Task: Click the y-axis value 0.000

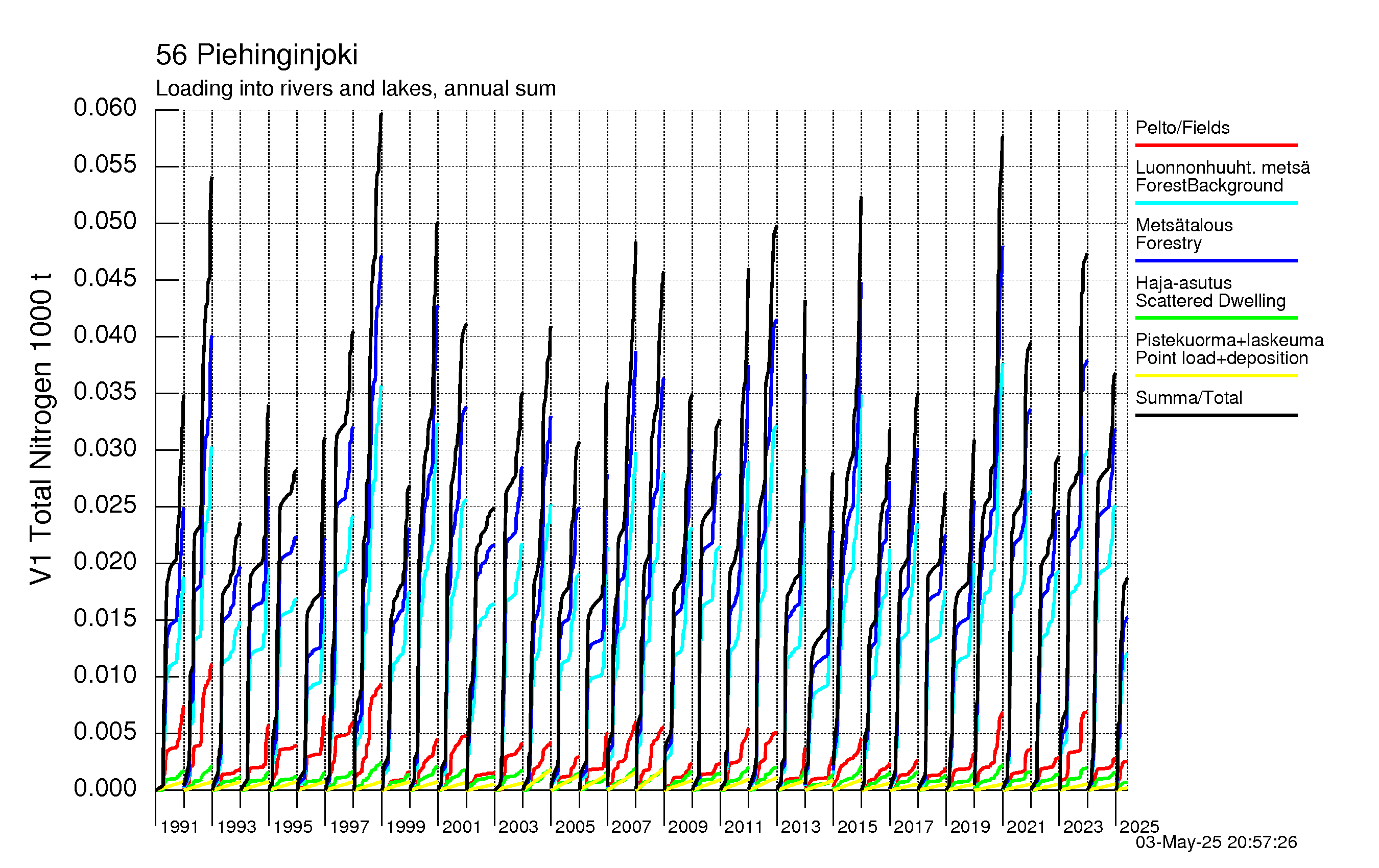Action: tap(105, 788)
